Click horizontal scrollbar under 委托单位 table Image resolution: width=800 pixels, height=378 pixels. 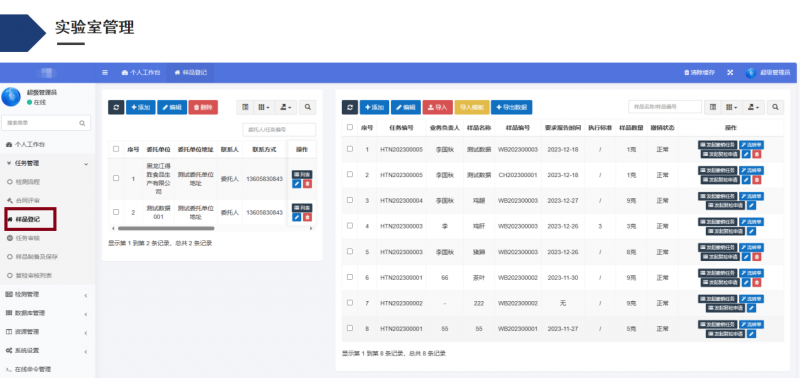166,229
